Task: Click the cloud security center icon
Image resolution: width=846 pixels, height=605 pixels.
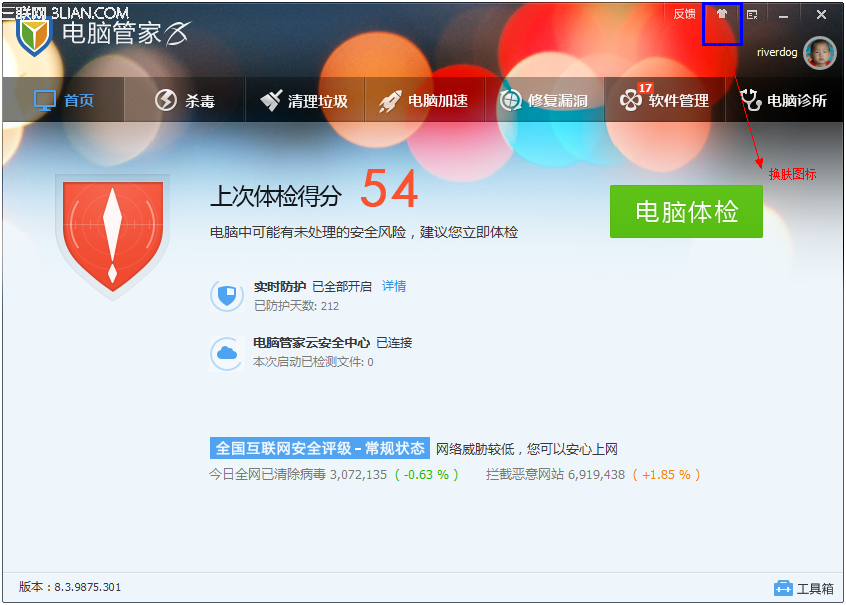Action: 226,352
